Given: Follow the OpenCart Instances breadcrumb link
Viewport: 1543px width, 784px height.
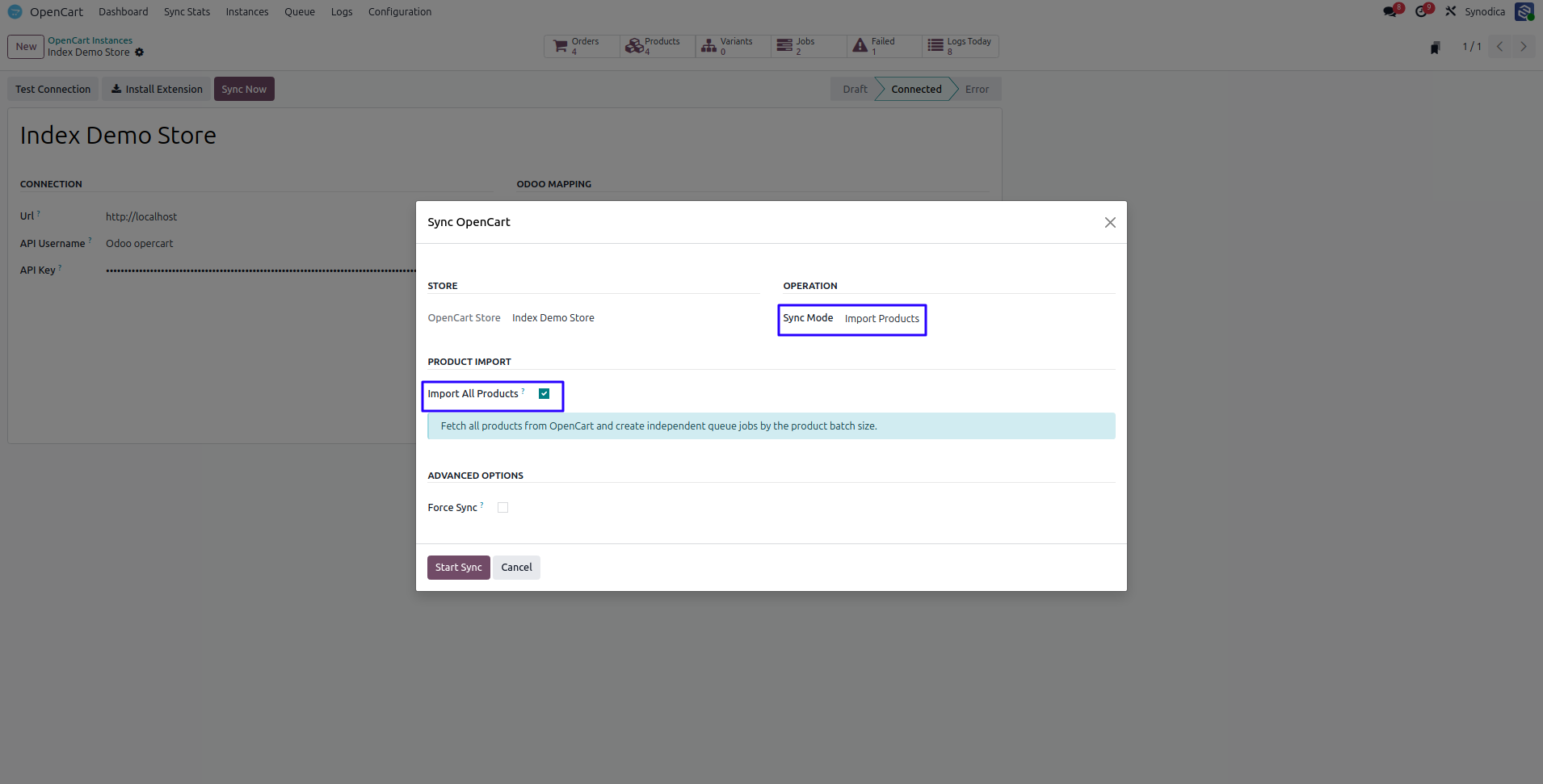Looking at the screenshot, I should pos(90,40).
